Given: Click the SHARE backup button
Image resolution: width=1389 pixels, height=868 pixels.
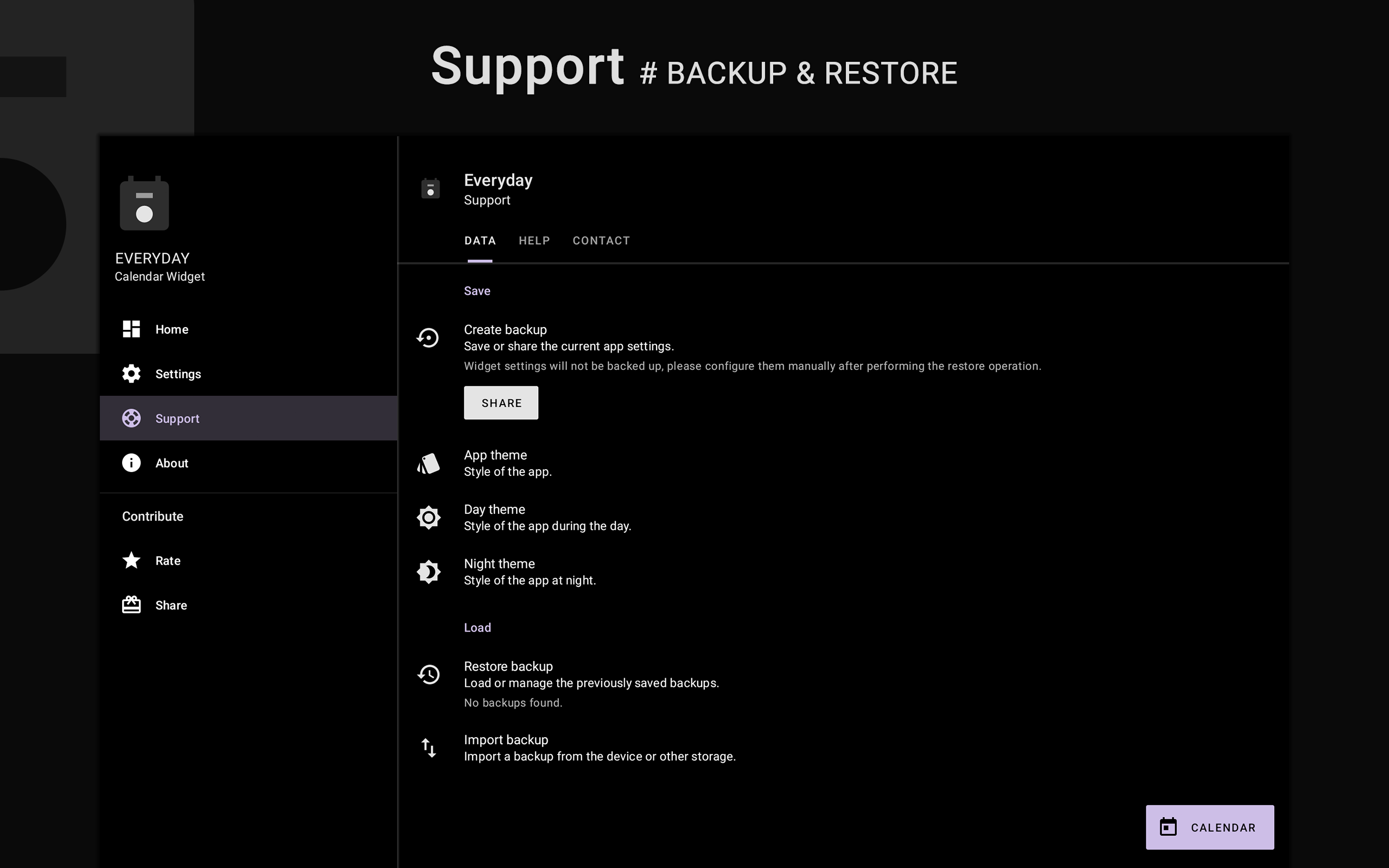Looking at the screenshot, I should (x=501, y=403).
